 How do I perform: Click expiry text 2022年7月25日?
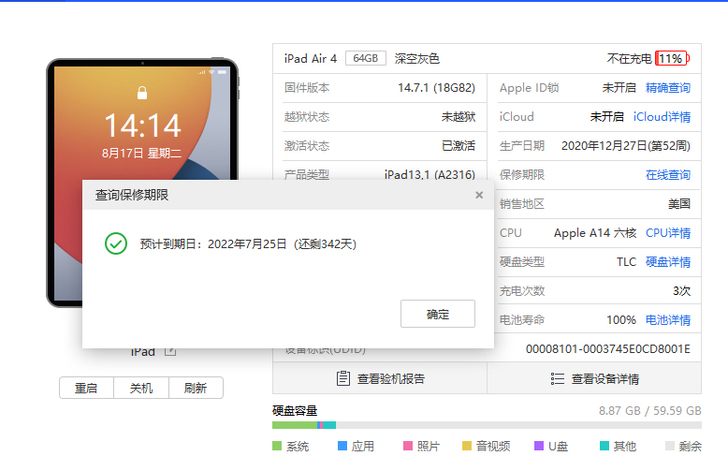coord(247,244)
